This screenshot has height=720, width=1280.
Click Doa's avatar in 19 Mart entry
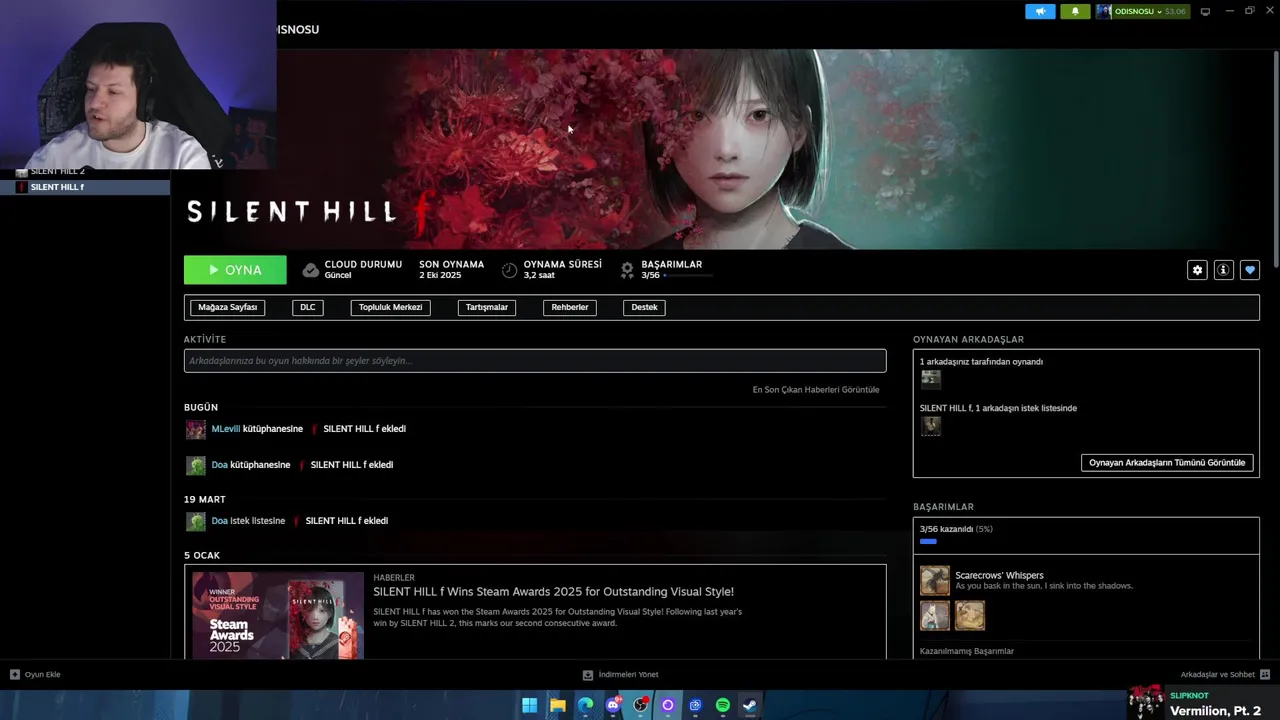coord(196,521)
